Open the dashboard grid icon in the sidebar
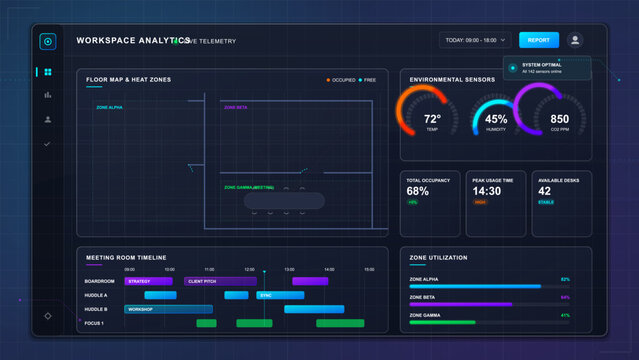639x360 pixels. pyautogui.click(x=48, y=72)
